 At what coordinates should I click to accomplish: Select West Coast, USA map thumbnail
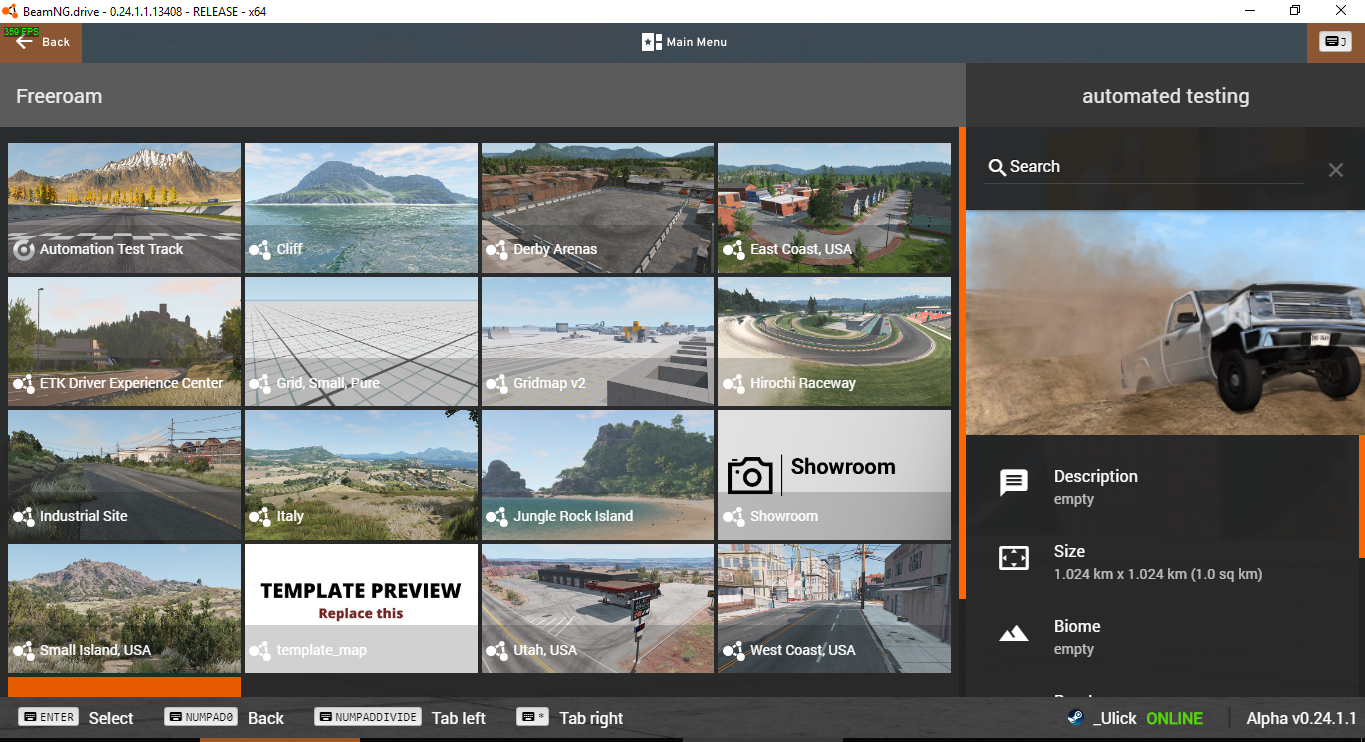click(x=834, y=608)
